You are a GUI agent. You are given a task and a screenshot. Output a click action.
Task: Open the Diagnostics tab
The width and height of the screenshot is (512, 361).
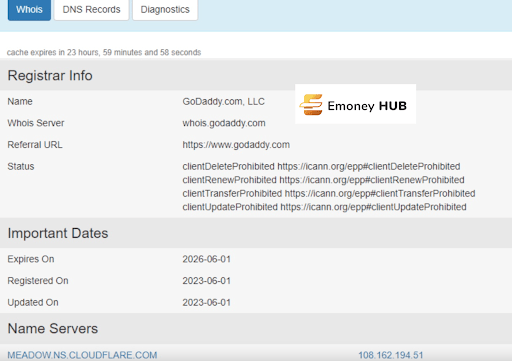pos(165,10)
